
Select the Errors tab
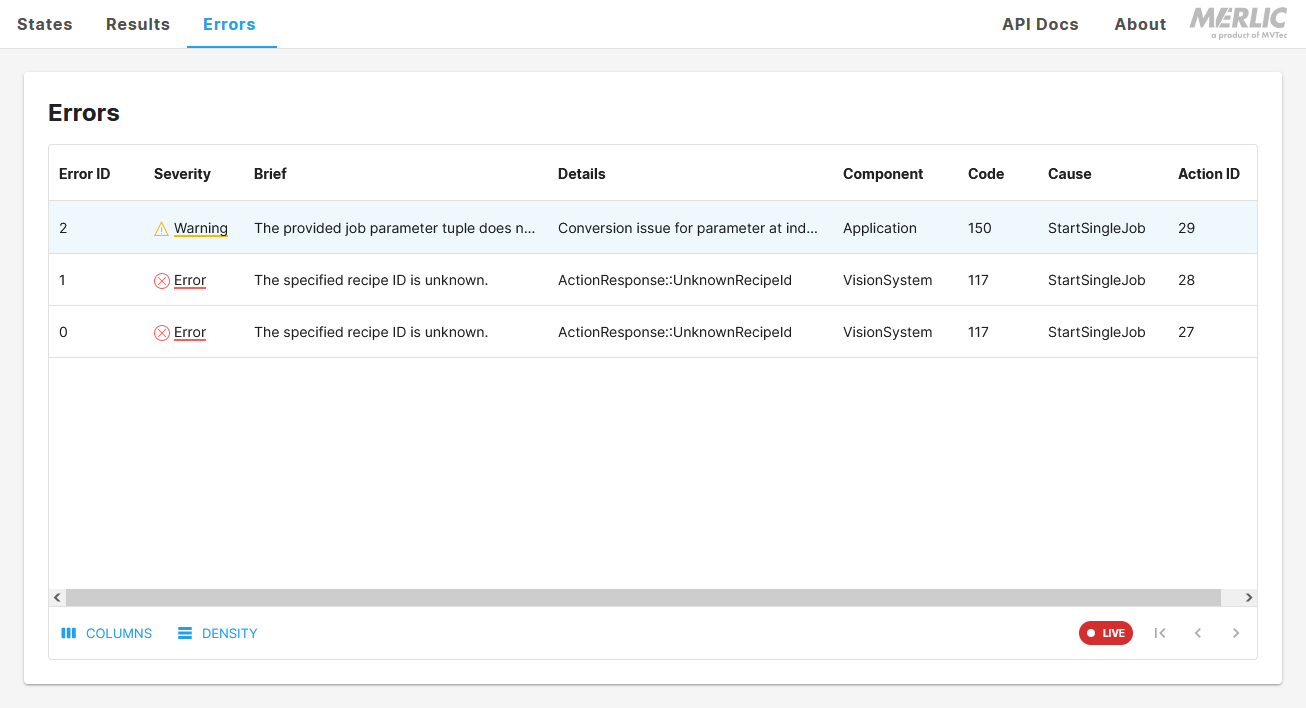click(x=229, y=24)
